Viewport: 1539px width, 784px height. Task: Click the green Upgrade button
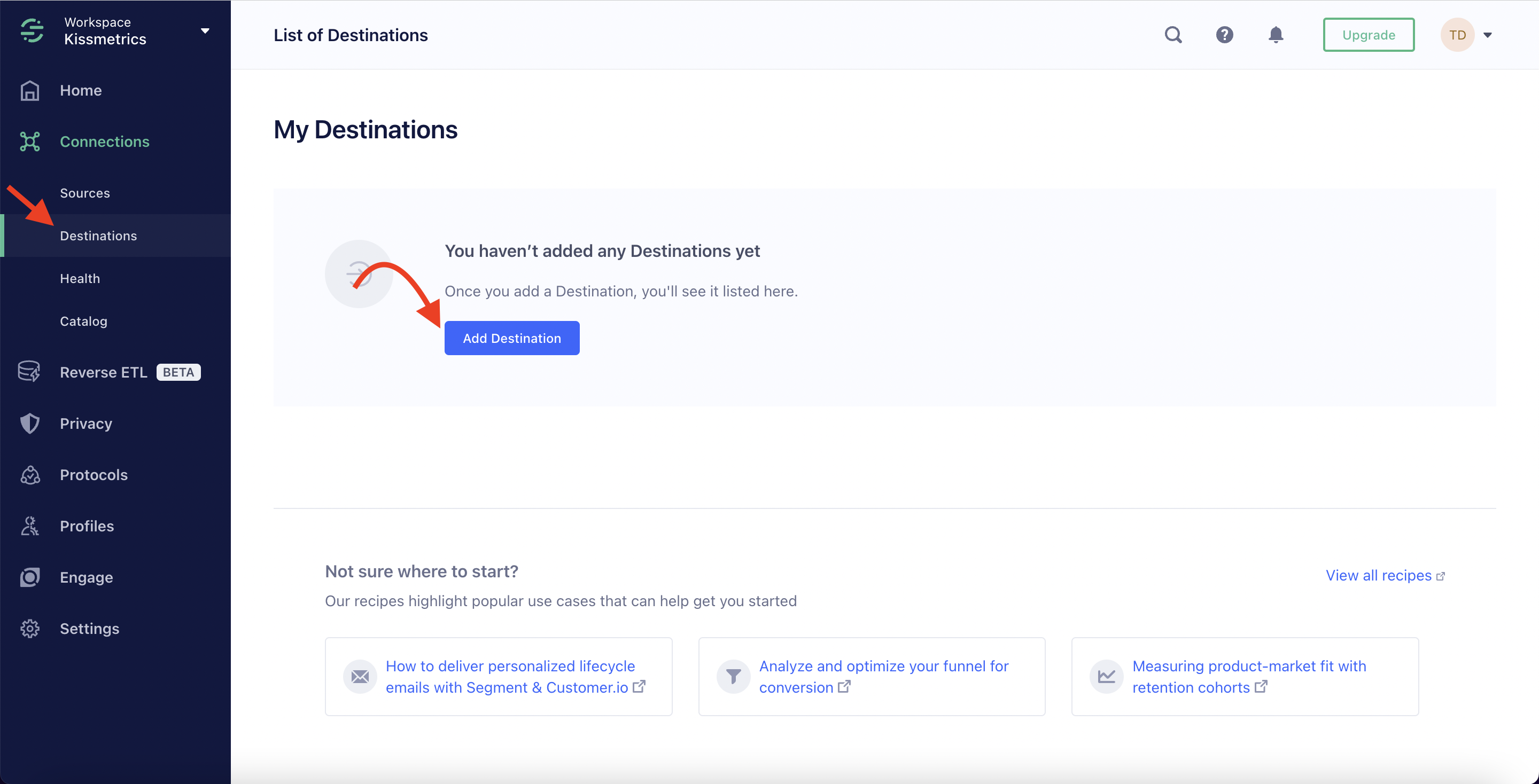point(1368,35)
